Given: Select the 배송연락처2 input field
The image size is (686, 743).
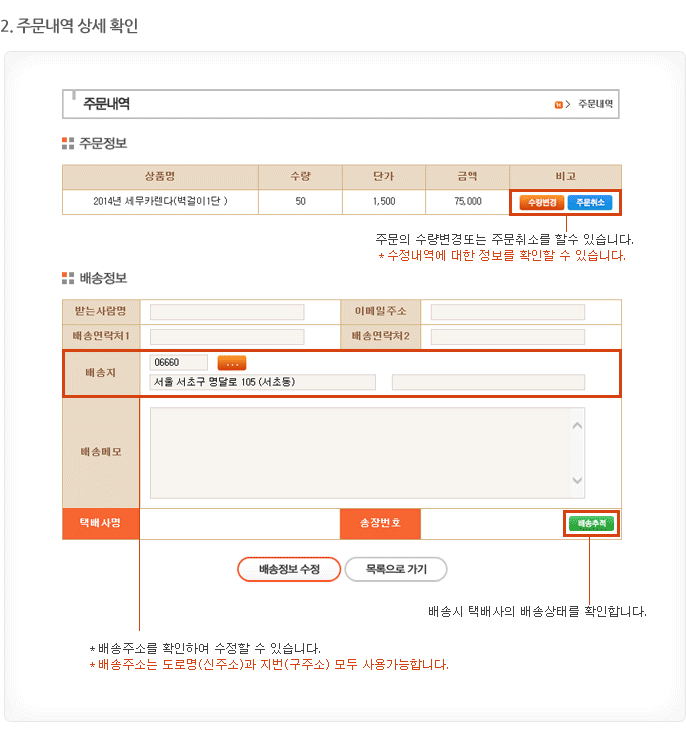Looking at the screenshot, I should point(507,336).
